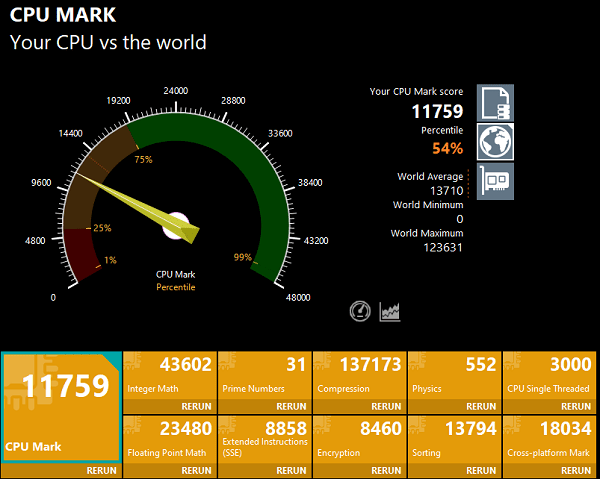Click the 24000 gauge scale label
Viewport: 600px width, 479px height.
[x=176, y=91]
